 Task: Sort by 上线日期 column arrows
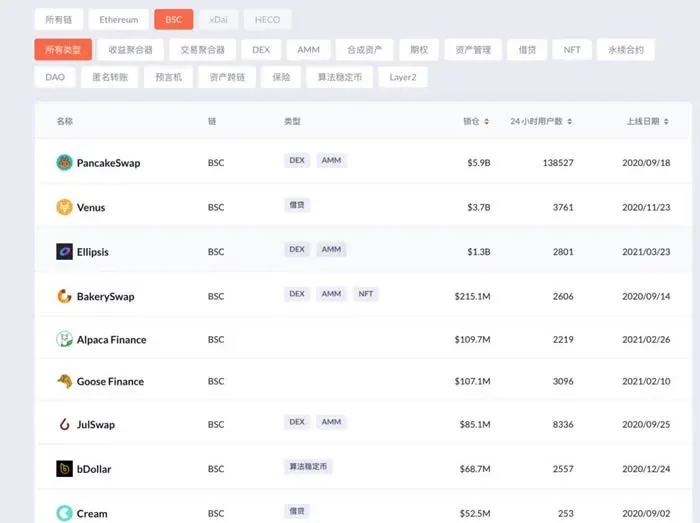[x=666, y=121]
